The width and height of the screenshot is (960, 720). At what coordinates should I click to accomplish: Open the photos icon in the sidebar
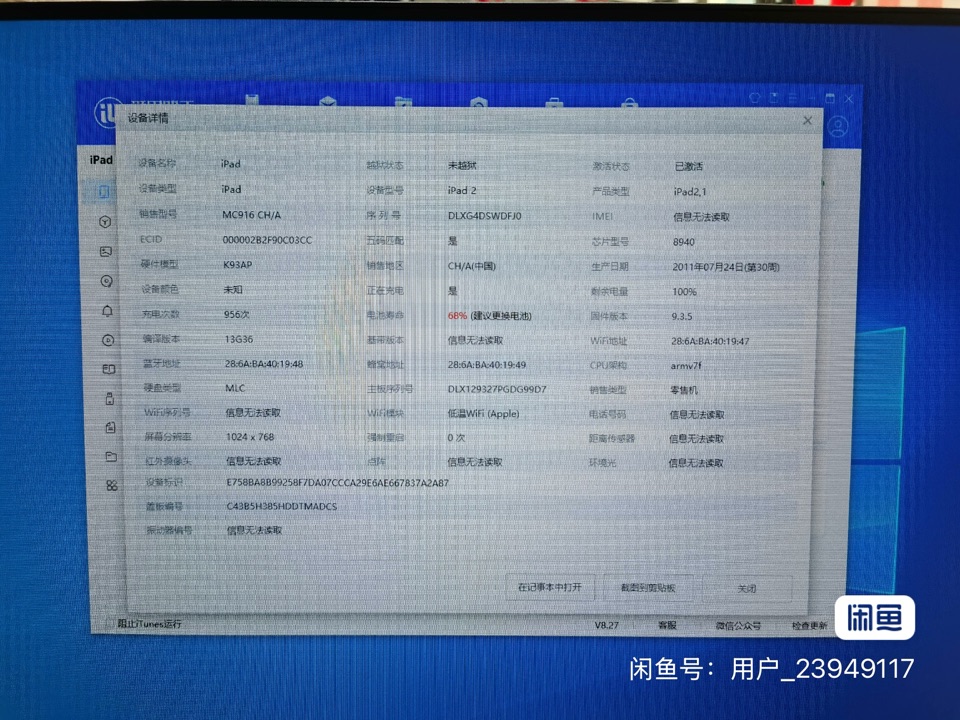pos(106,252)
